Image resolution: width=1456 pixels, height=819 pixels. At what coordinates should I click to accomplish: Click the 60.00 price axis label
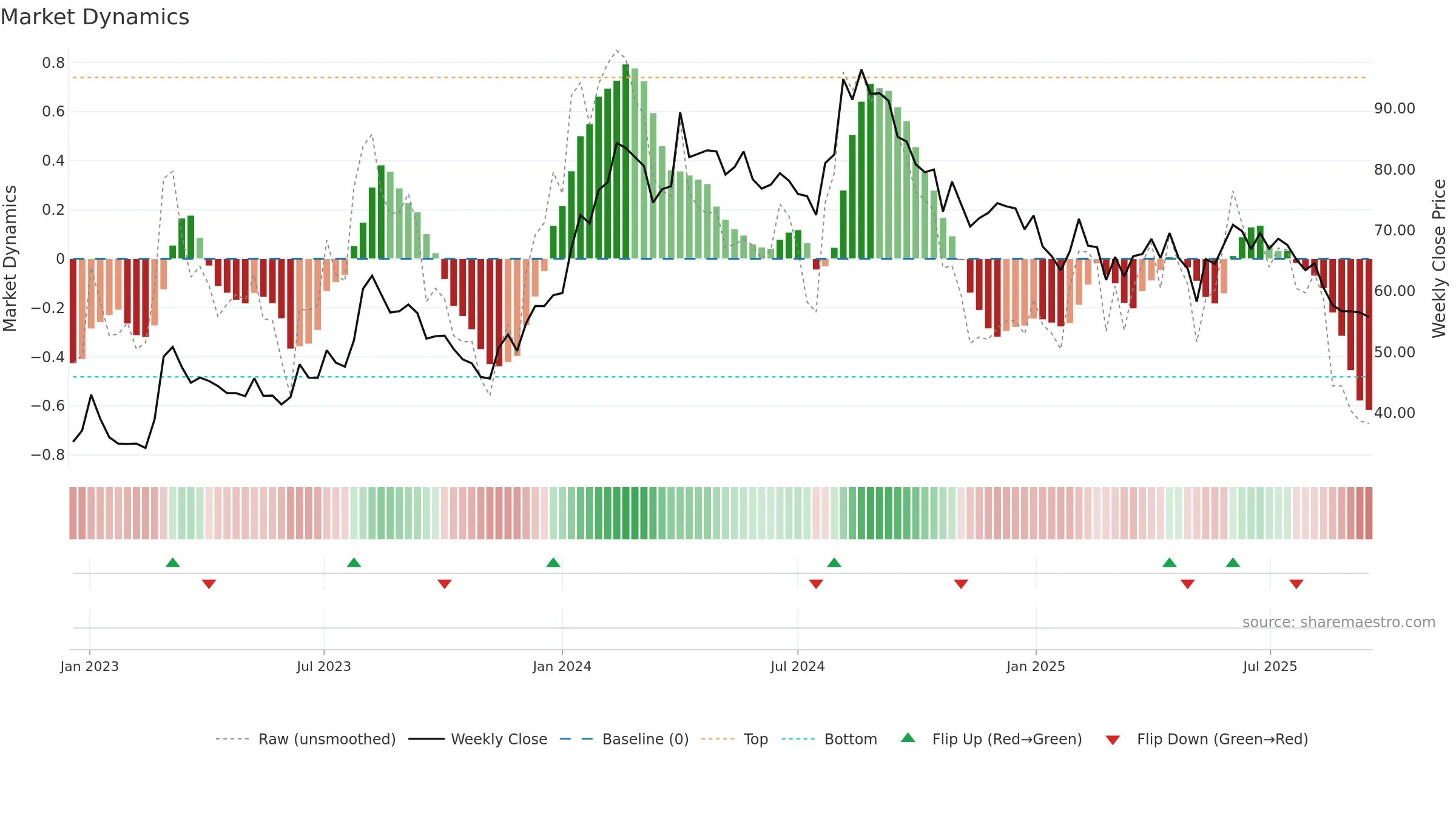tap(1395, 291)
